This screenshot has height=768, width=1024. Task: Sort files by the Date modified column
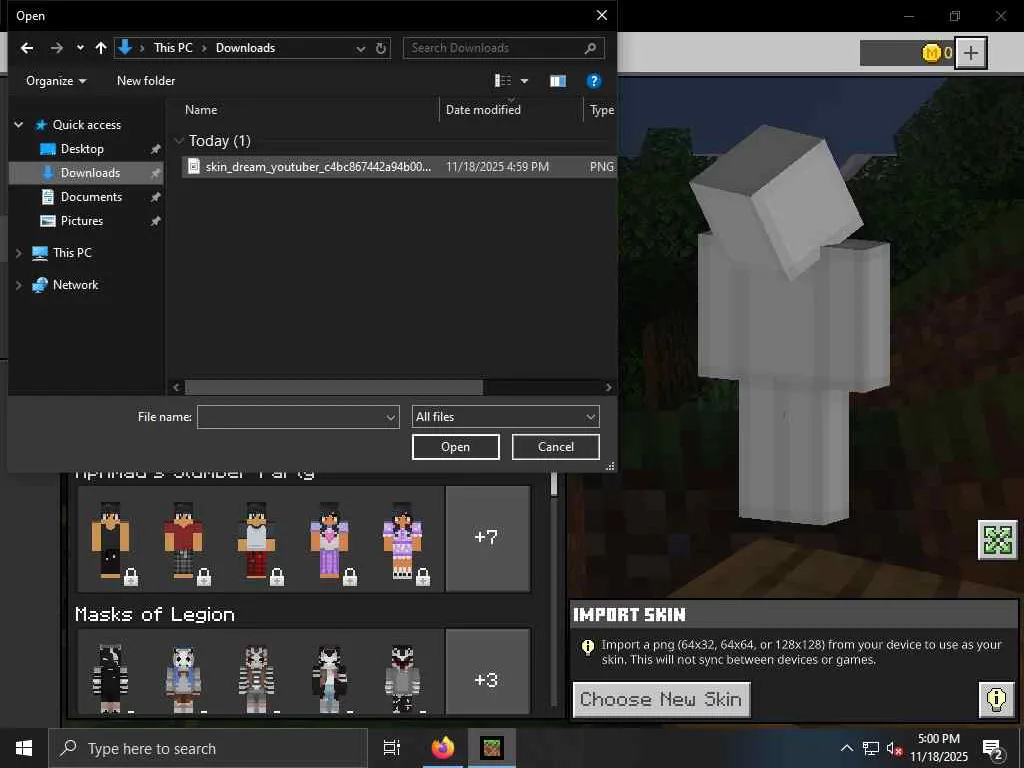point(483,110)
